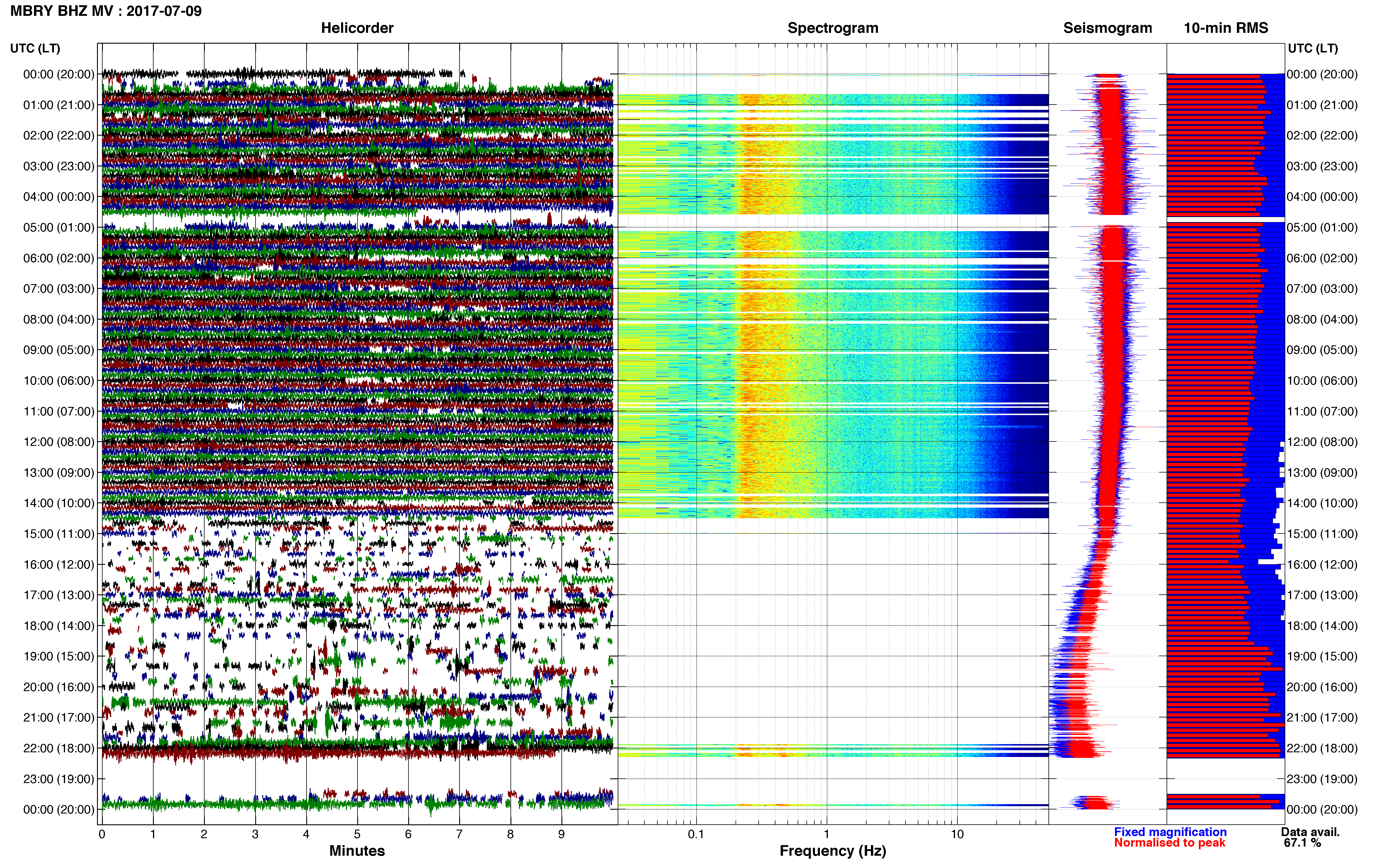Click tick '7' on the Minutes axis
Image resolution: width=1389 pixels, height=868 pixels.
(x=459, y=835)
